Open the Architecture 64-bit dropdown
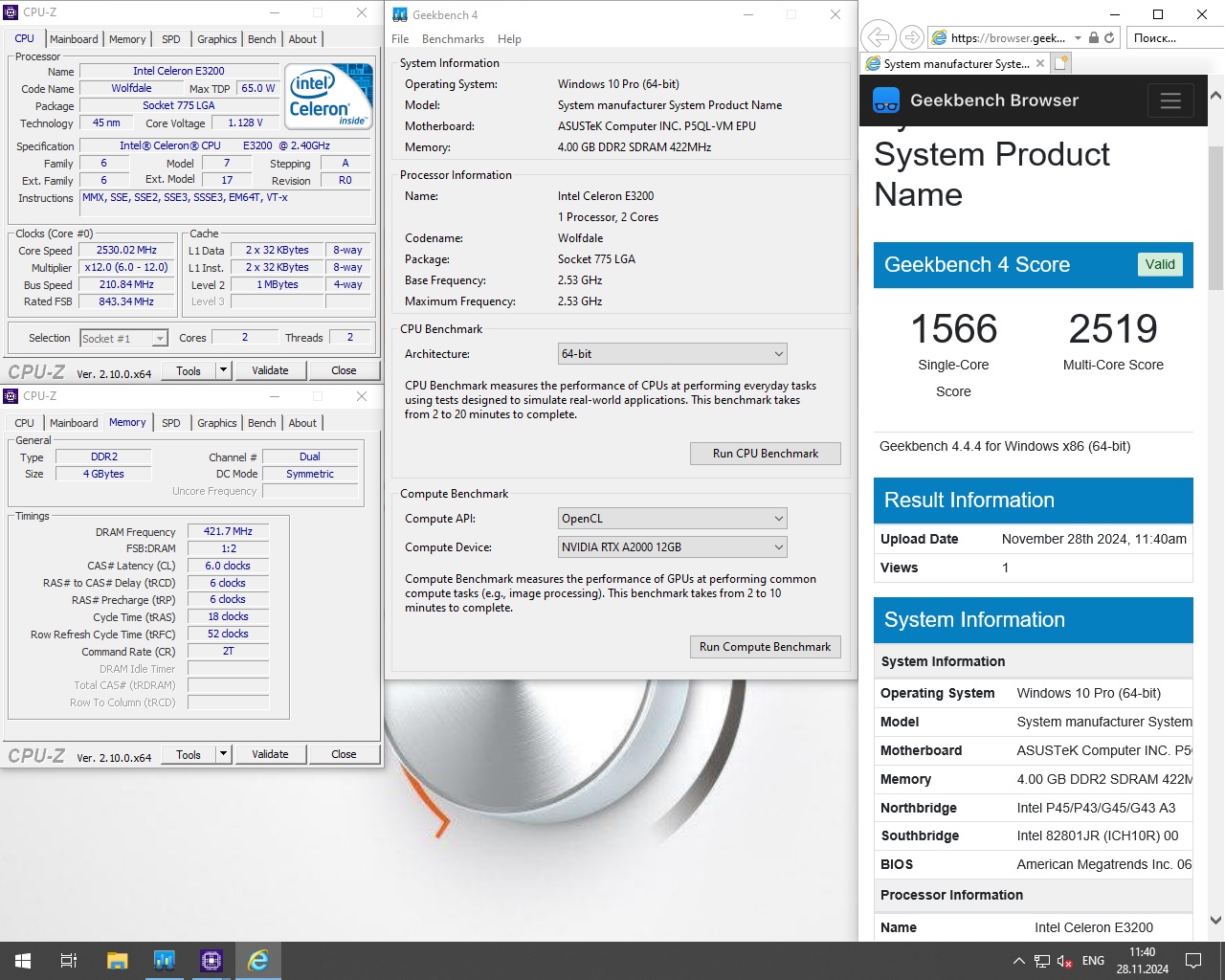 [x=672, y=354]
